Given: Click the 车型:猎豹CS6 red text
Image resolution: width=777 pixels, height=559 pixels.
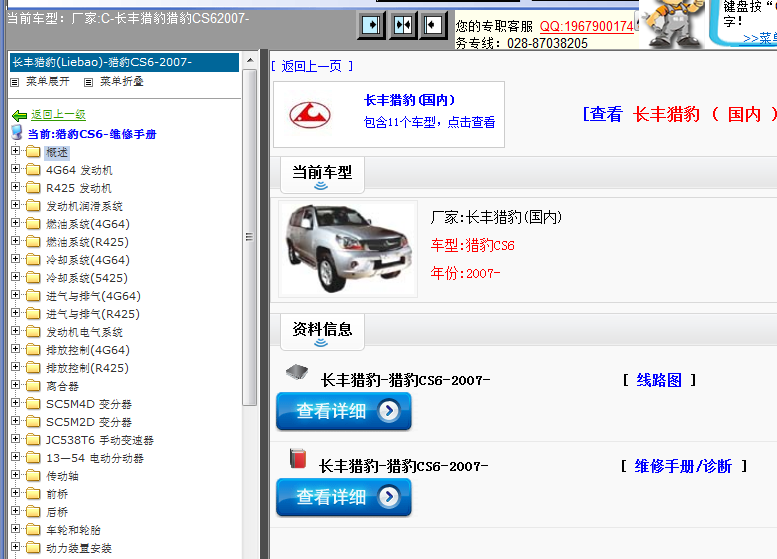Looking at the screenshot, I should click(473, 245).
